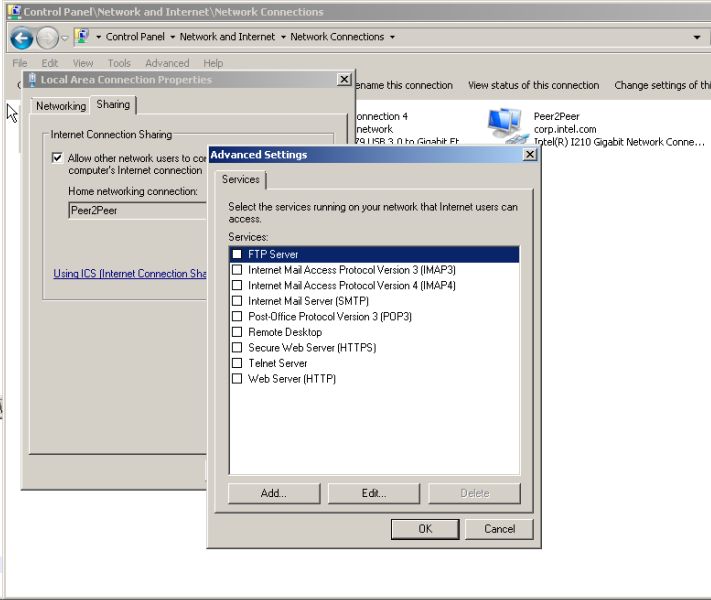Click the Control Panel breadcrumb

135,37
